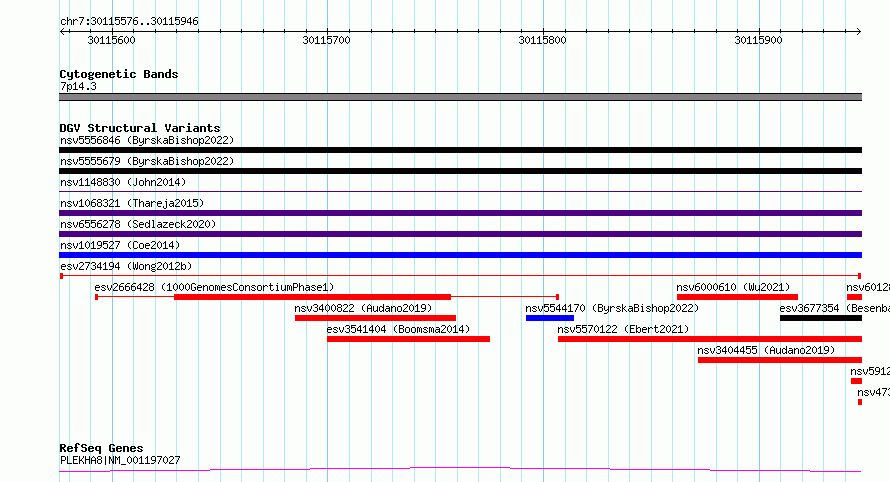The height and width of the screenshot is (482, 890).
Task: Click the purple bar below nsv6556278
Action: 460,234
